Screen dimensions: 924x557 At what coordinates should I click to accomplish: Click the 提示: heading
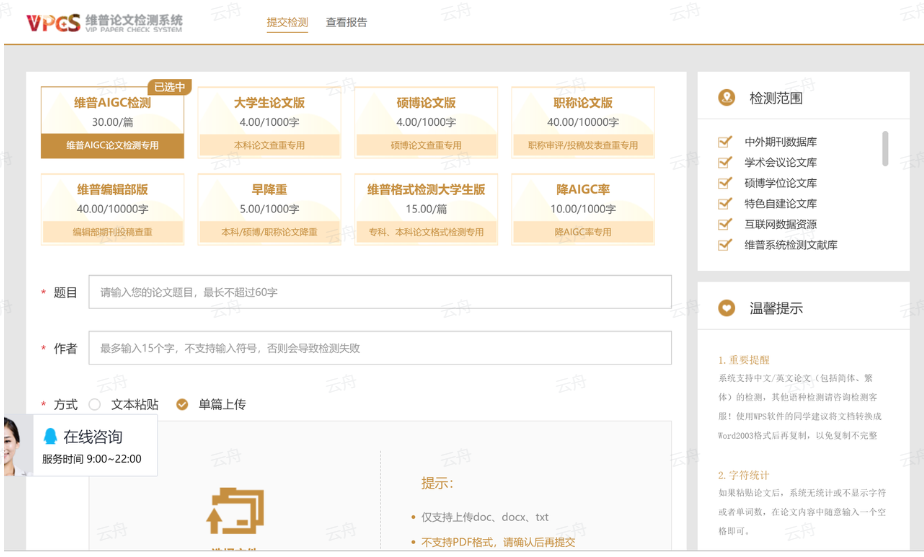pyautogui.click(x=437, y=483)
